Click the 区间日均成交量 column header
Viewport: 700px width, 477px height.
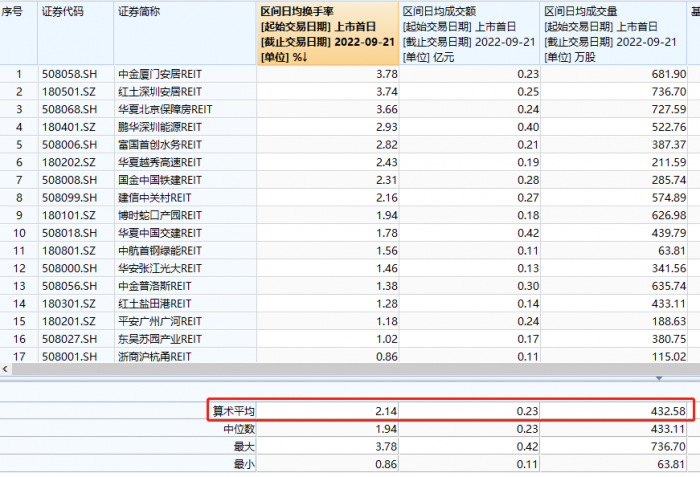pos(613,32)
